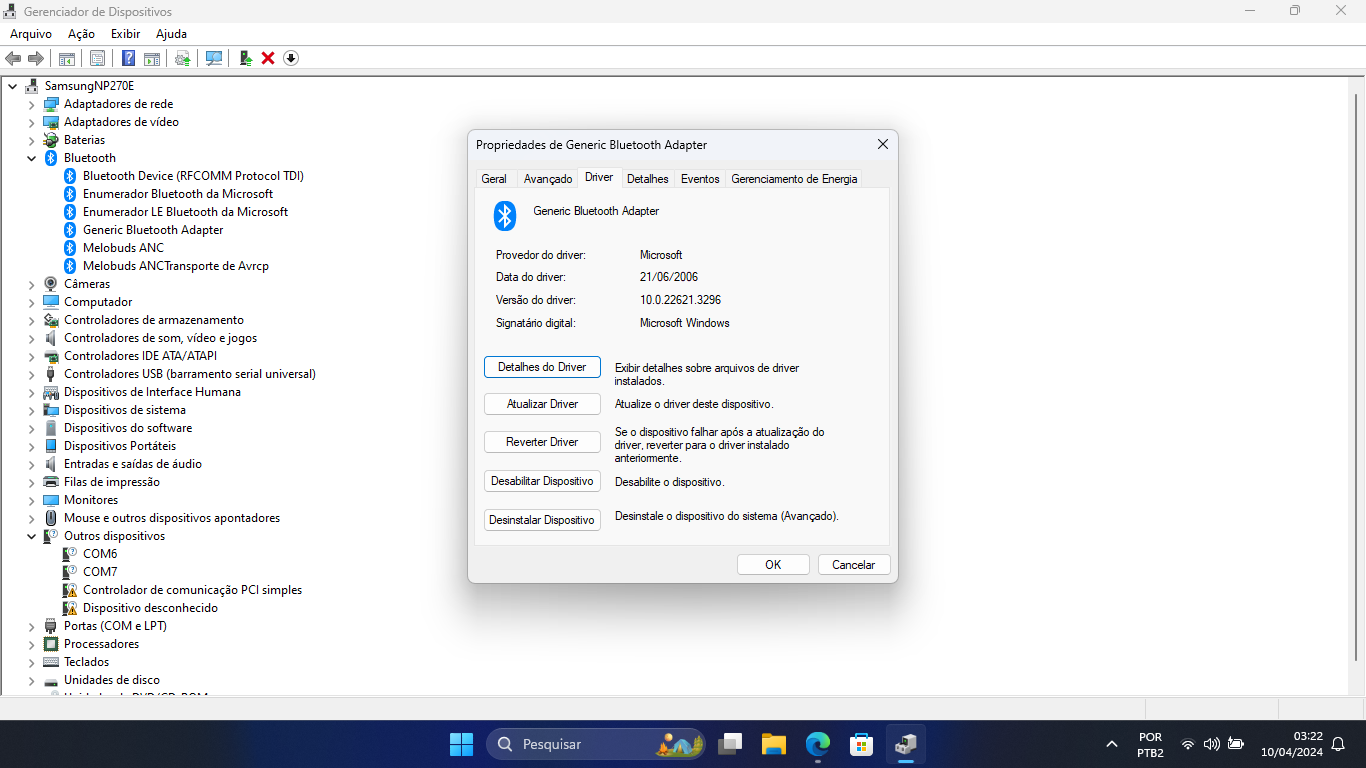This screenshot has width=1366, height=768.
Task: Click the chip icon beside Processadores
Action: 51,644
